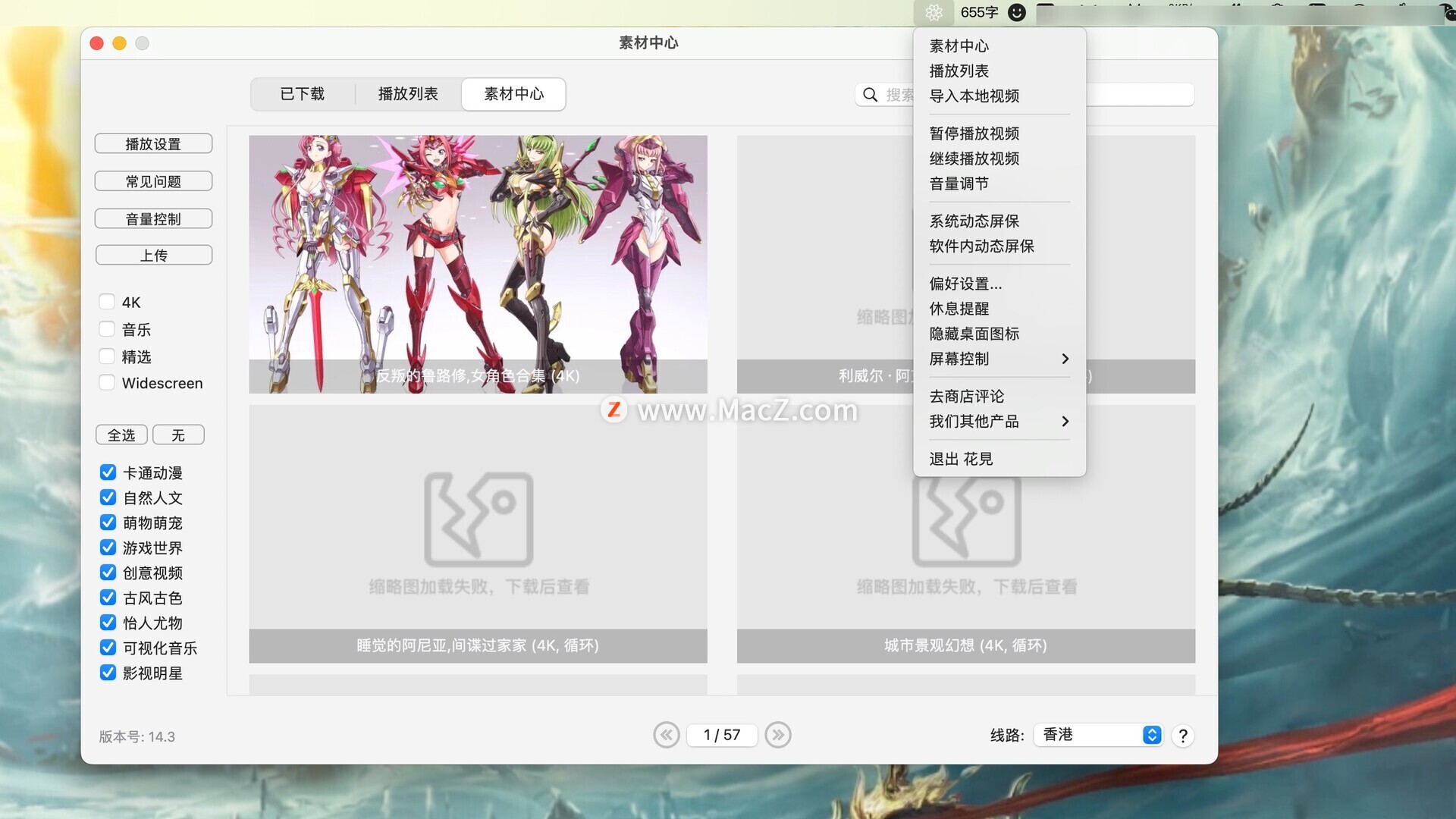Enable the 精选 filter checkbox
The width and height of the screenshot is (1456, 819).
107,356
